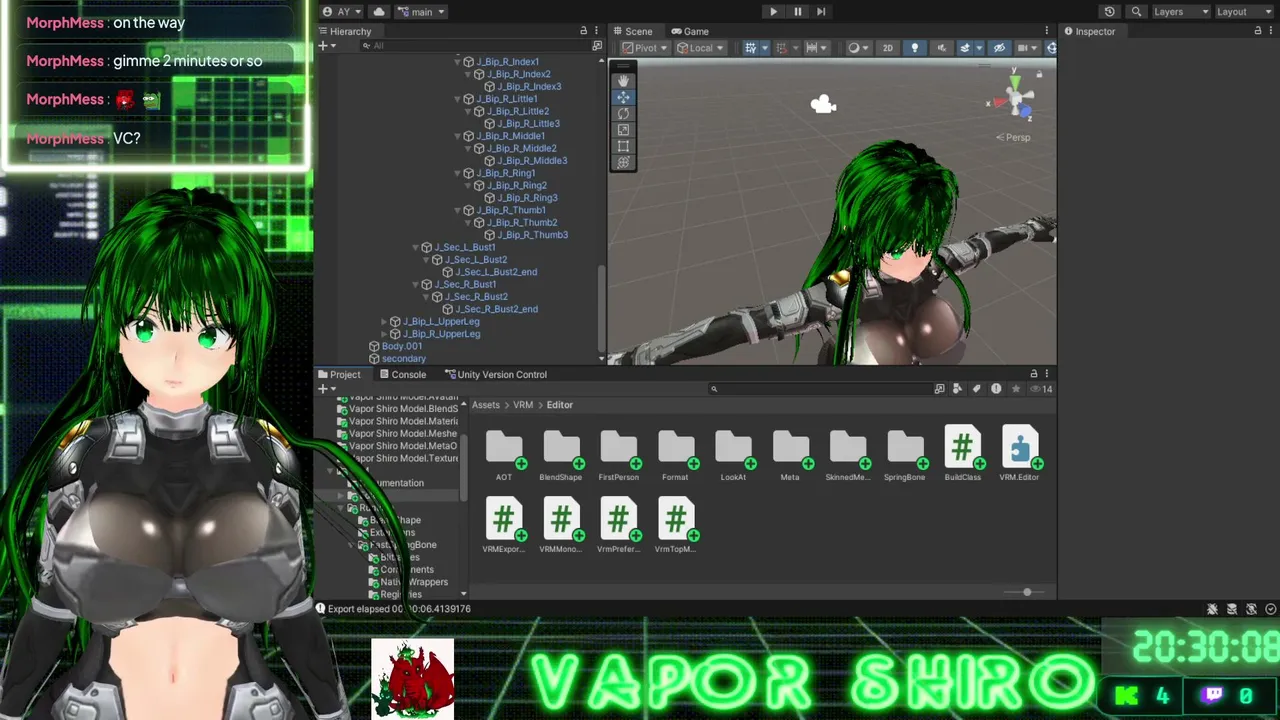
Task: Open the SpringBone folder
Action: point(905,453)
